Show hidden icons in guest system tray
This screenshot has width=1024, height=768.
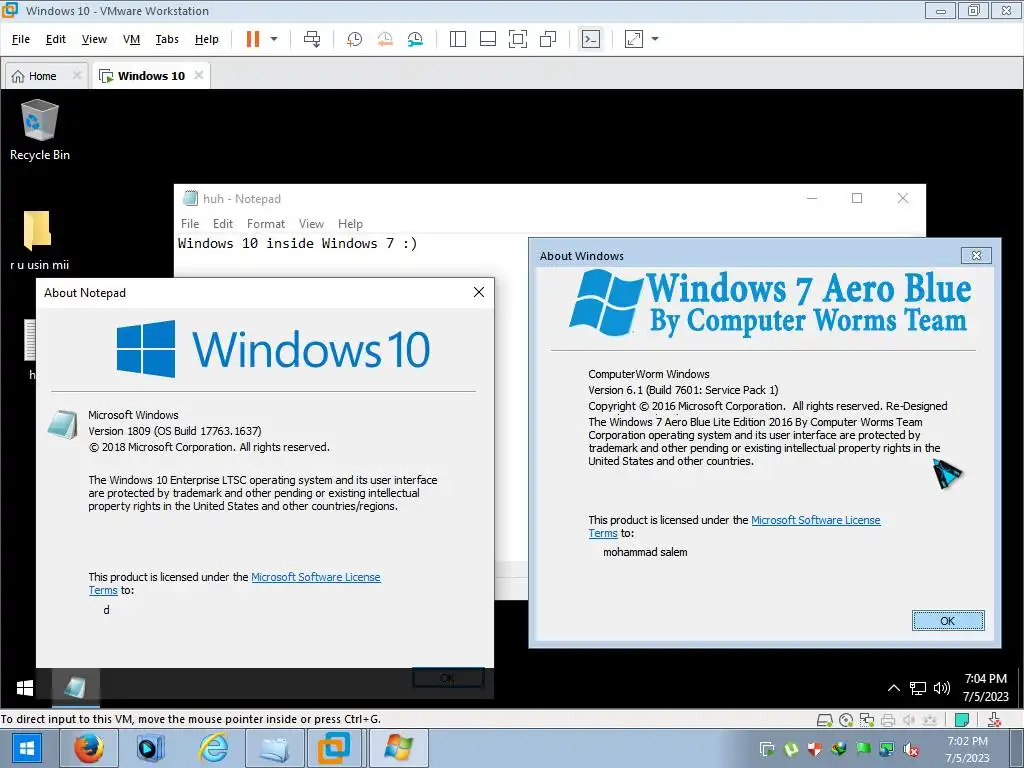click(894, 688)
